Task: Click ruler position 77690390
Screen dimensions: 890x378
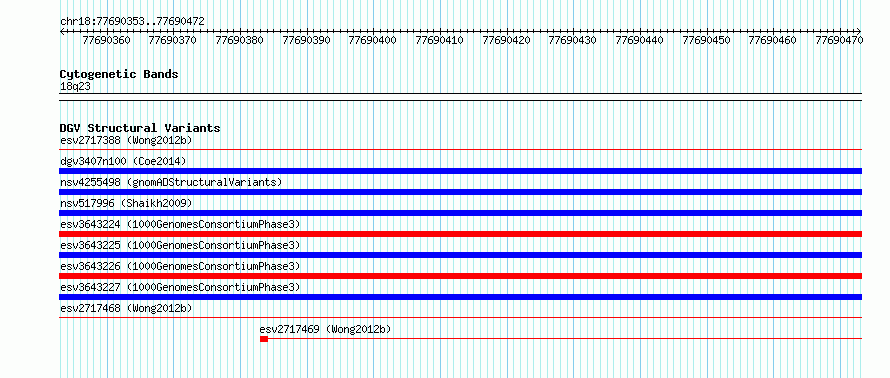Action: click(x=306, y=40)
